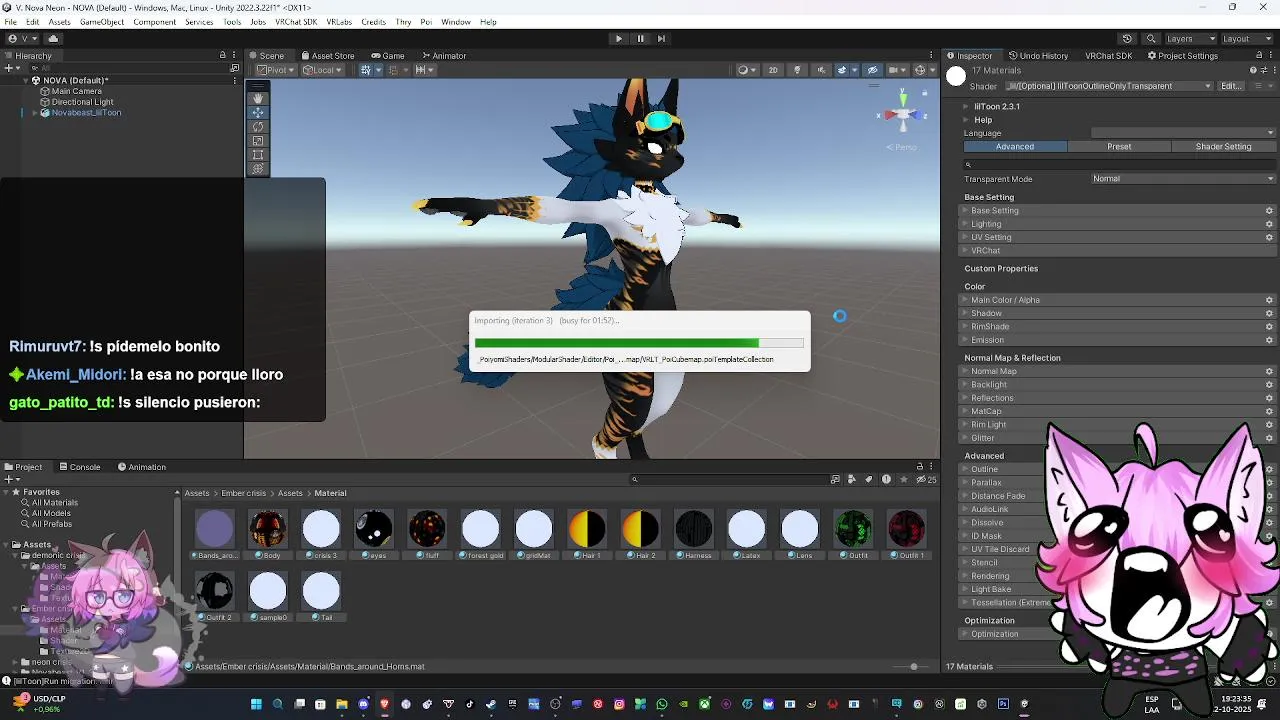Select the Hand view tool
The image size is (1280, 720).
point(258,98)
